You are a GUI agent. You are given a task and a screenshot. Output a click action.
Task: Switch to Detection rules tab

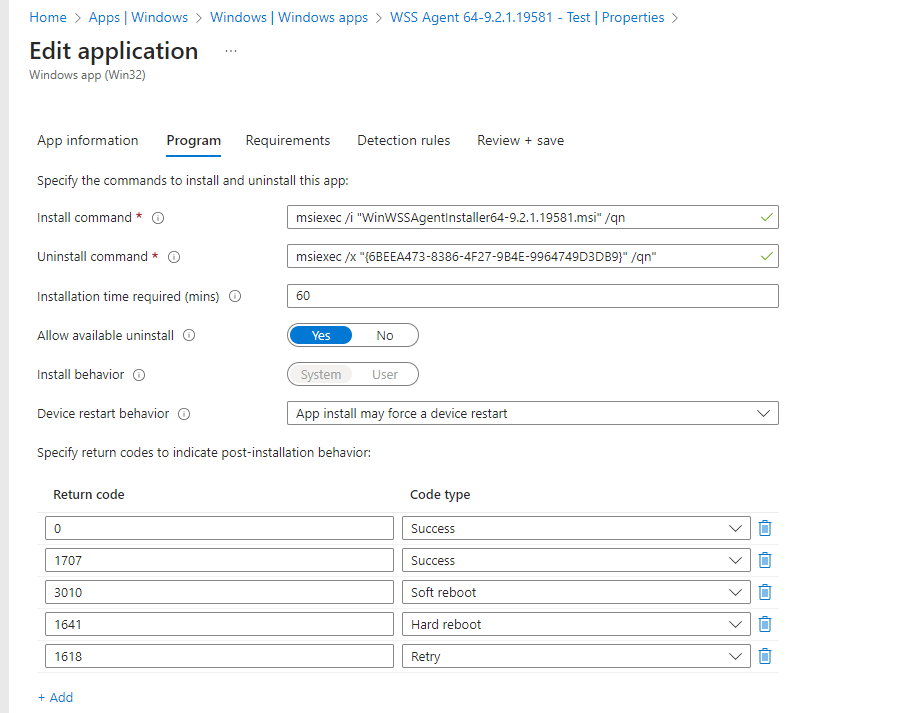pyautogui.click(x=403, y=140)
